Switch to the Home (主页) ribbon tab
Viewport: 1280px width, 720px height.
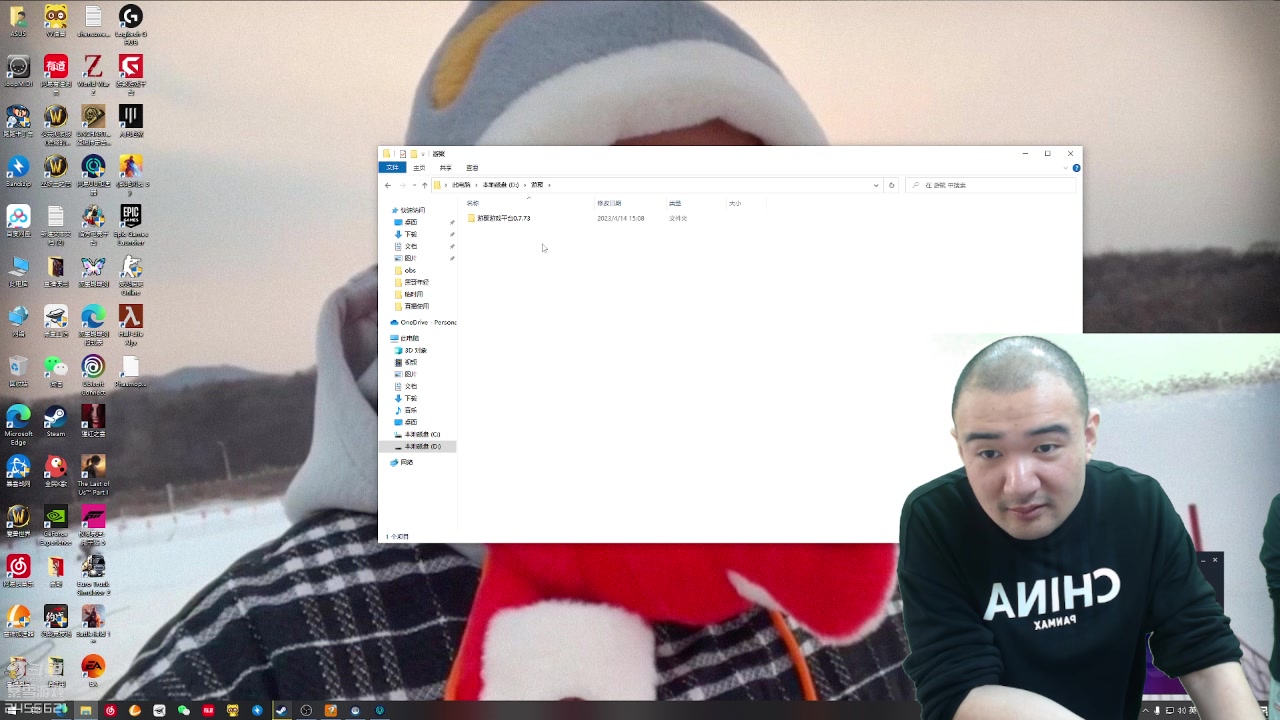pos(419,168)
